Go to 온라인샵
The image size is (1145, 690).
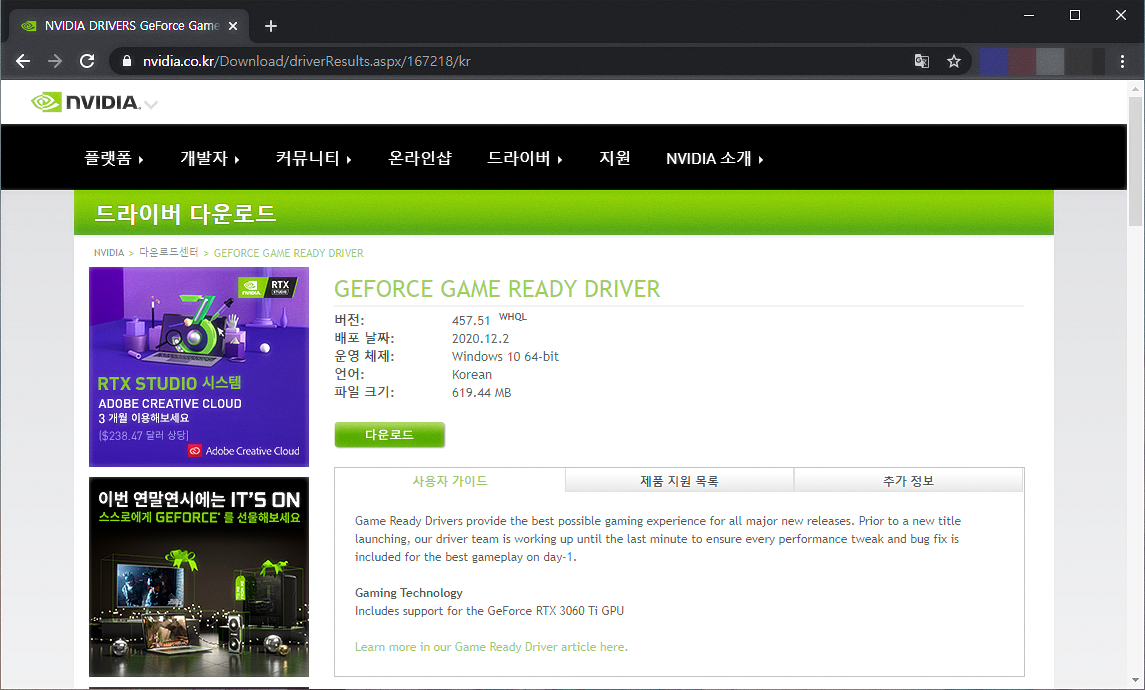click(420, 158)
